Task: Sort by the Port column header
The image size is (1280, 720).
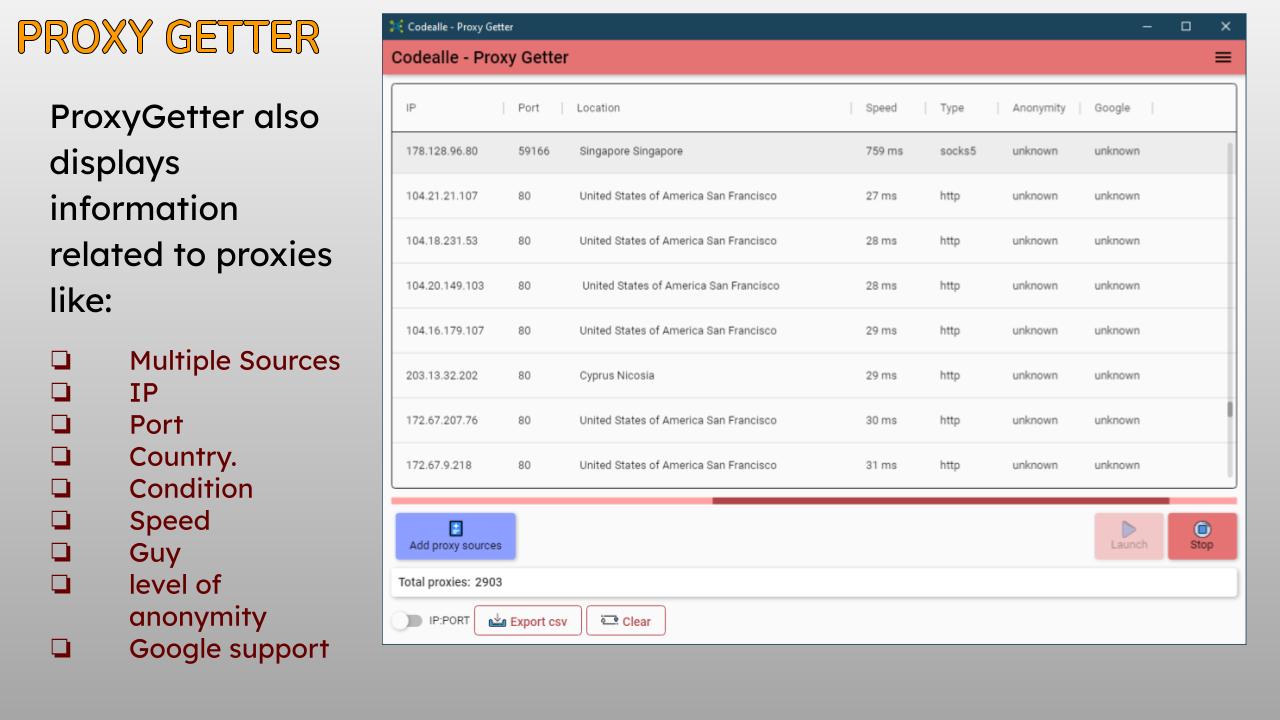Action: click(x=528, y=108)
